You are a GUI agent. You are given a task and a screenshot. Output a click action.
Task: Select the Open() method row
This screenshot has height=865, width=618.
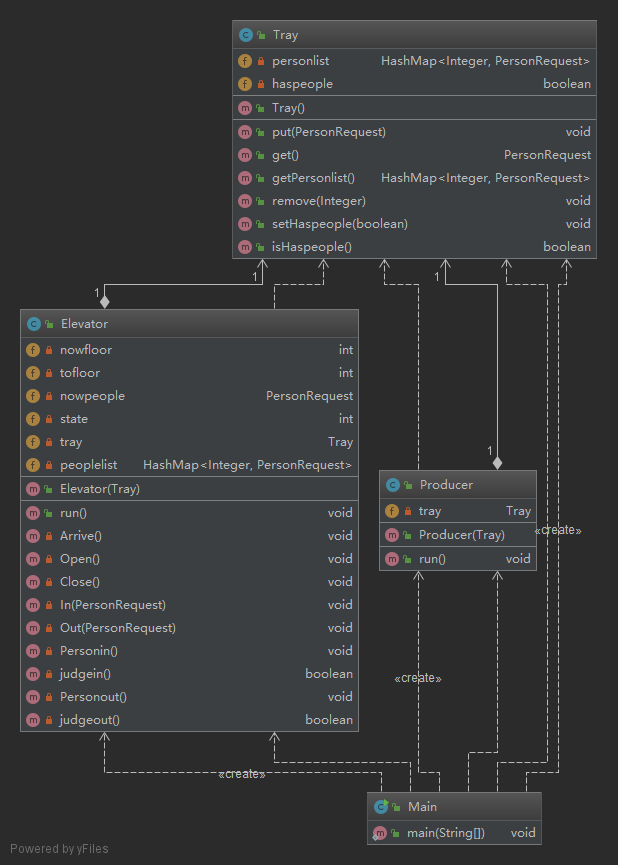pos(189,559)
